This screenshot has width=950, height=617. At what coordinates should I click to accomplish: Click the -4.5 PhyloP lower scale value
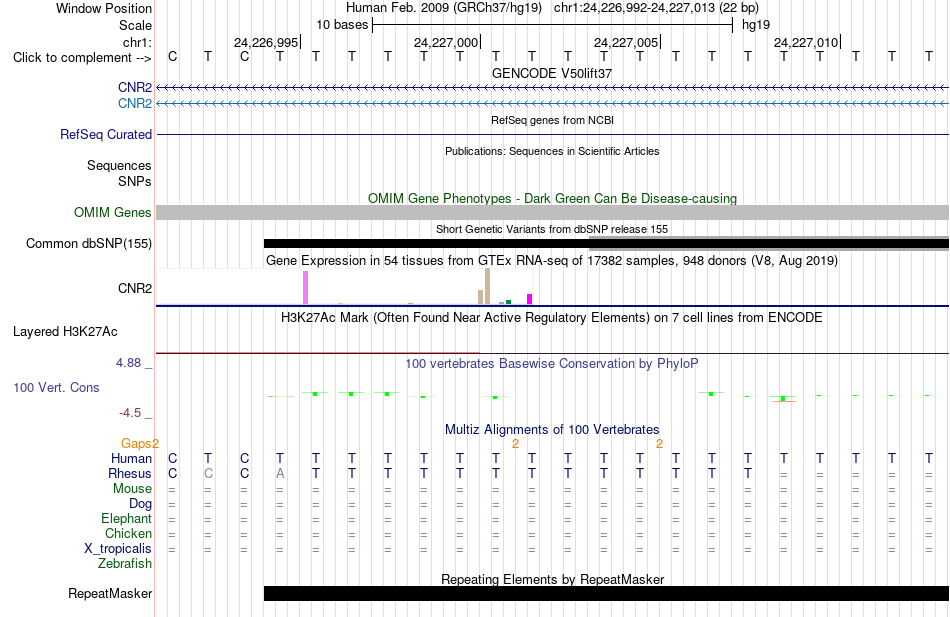coord(130,413)
